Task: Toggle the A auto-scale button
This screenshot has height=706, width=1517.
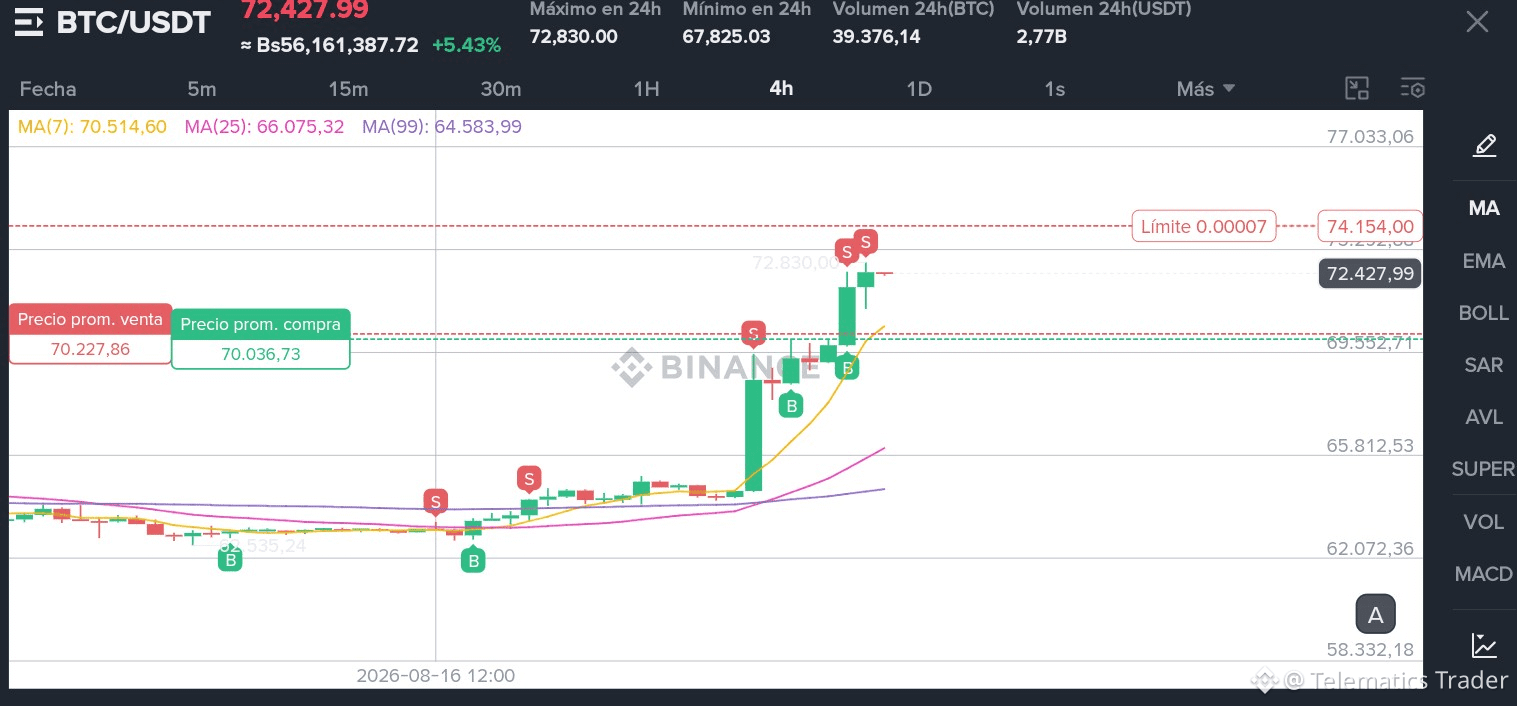Action: click(x=1376, y=615)
